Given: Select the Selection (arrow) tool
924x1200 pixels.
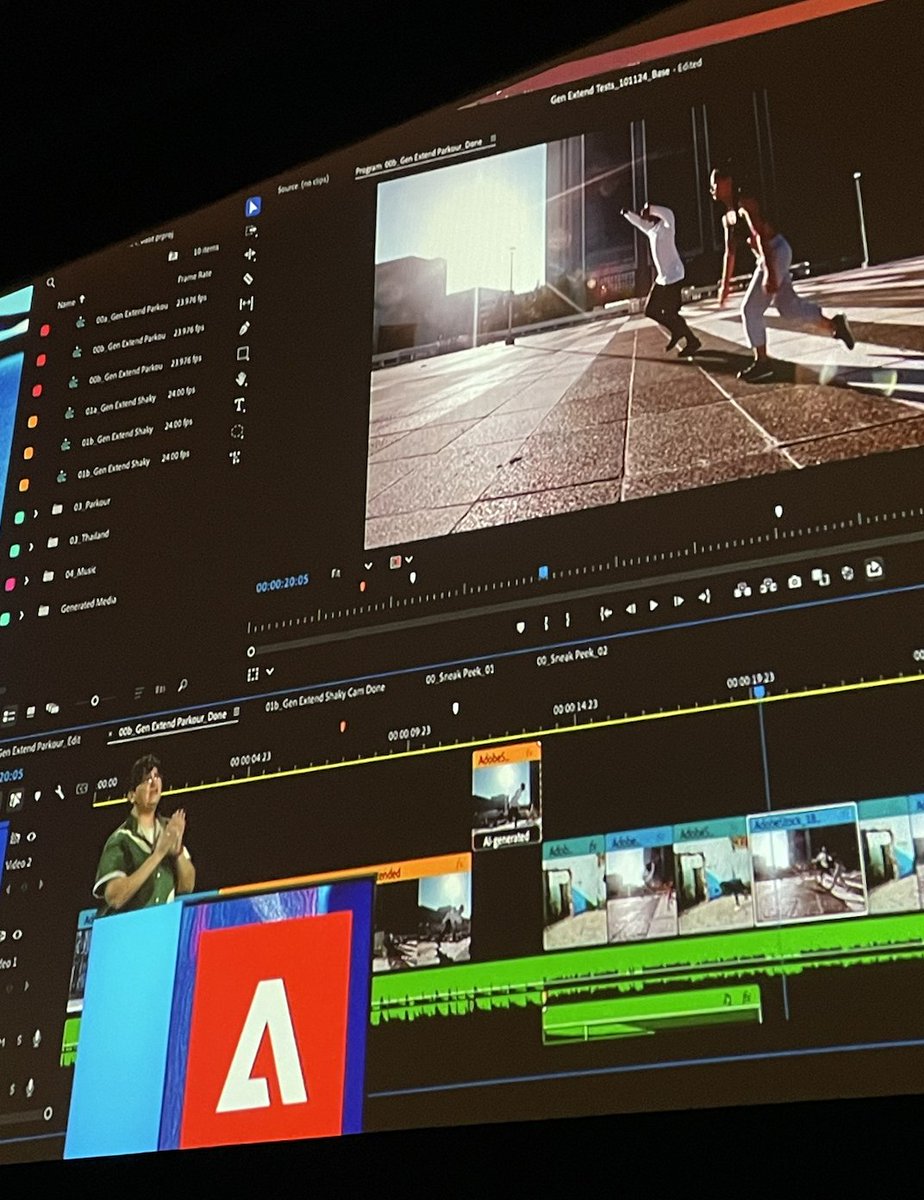Looking at the screenshot, I should click(x=253, y=207).
